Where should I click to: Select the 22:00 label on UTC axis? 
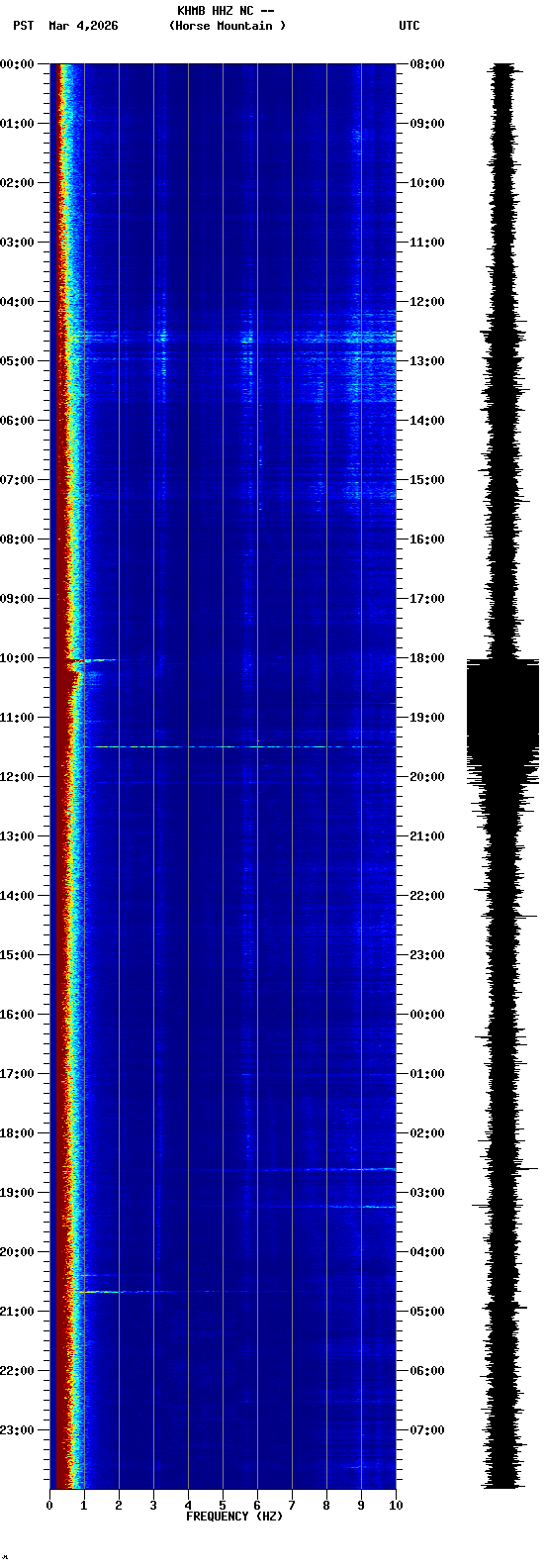click(x=427, y=896)
